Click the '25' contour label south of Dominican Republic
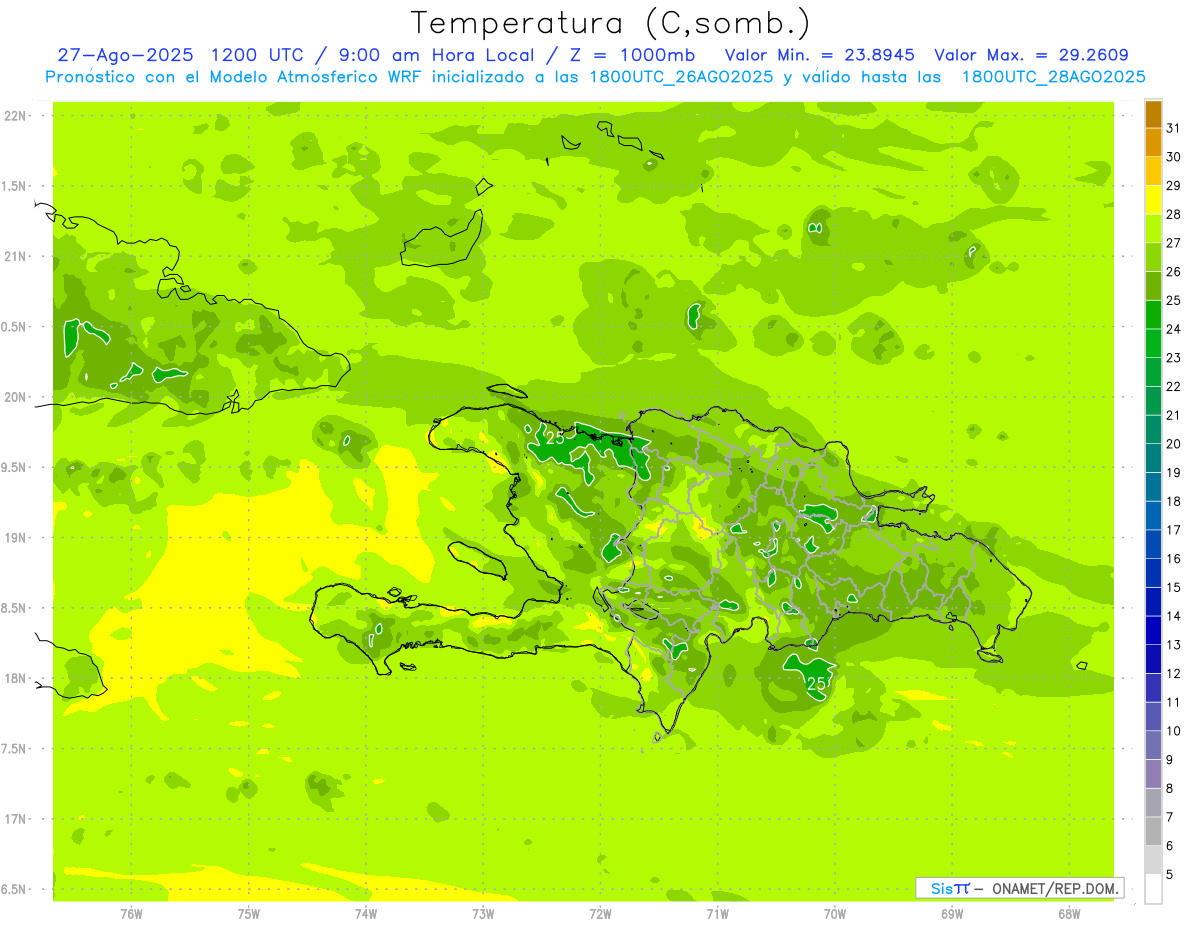The width and height of the screenshot is (1200, 927). 816,683
